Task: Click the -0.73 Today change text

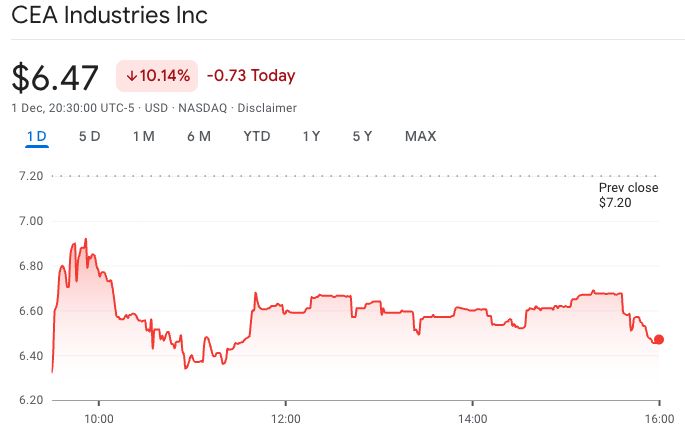Action: pyautogui.click(x=251, y=76)
